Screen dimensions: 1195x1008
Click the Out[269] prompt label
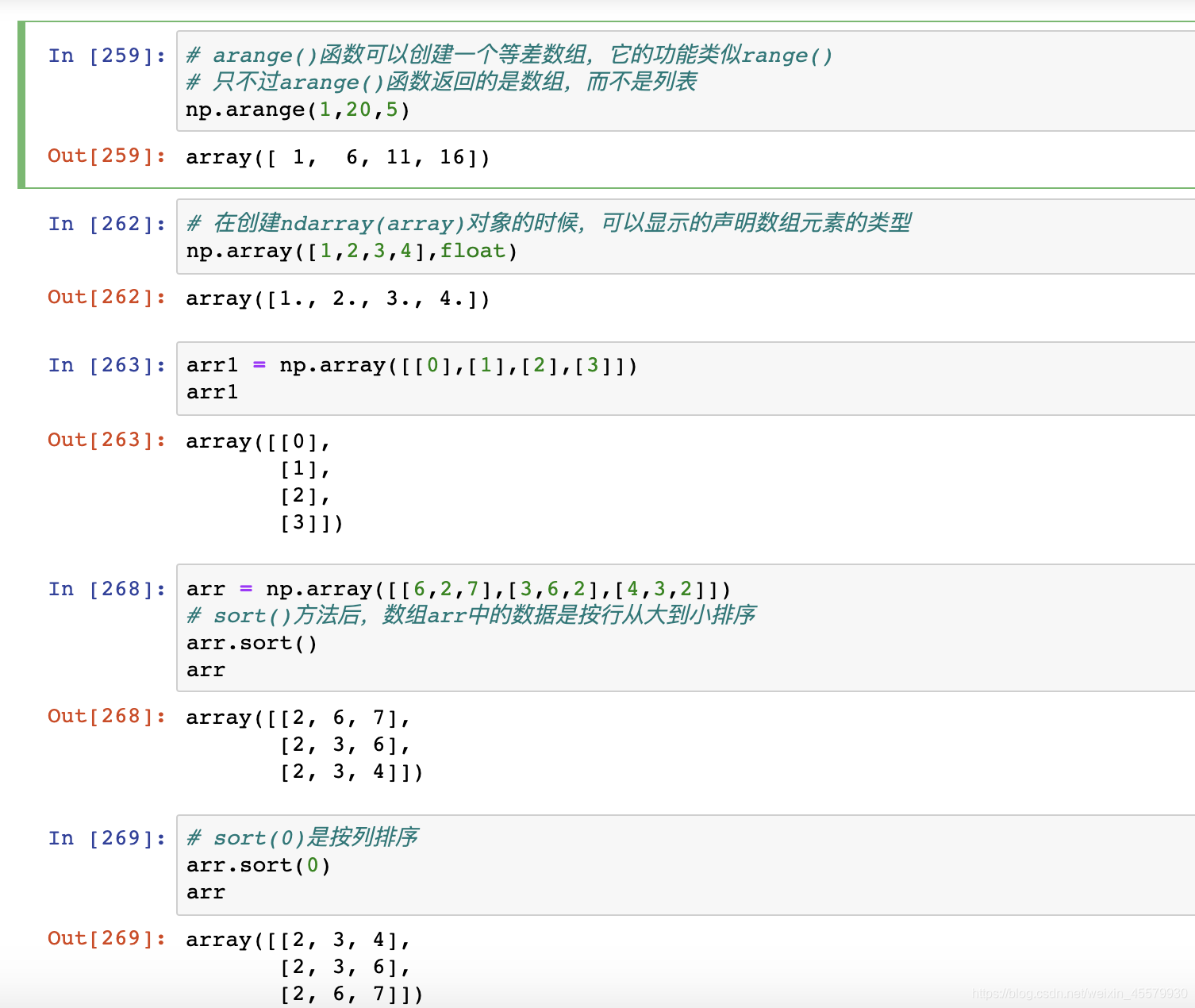(106, 938)
